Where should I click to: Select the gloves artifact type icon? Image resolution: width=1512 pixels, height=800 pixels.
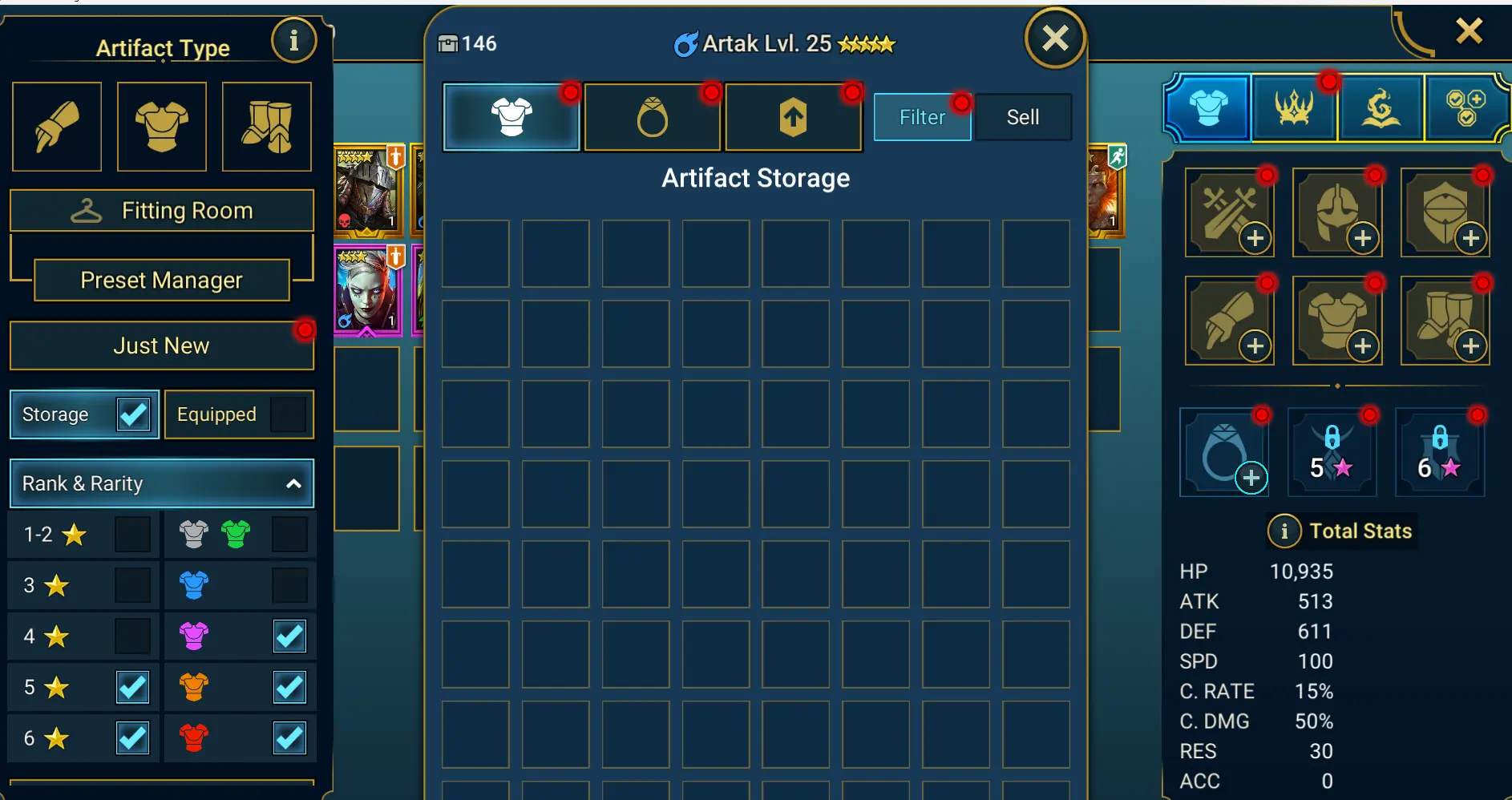[x=57, y=127]
